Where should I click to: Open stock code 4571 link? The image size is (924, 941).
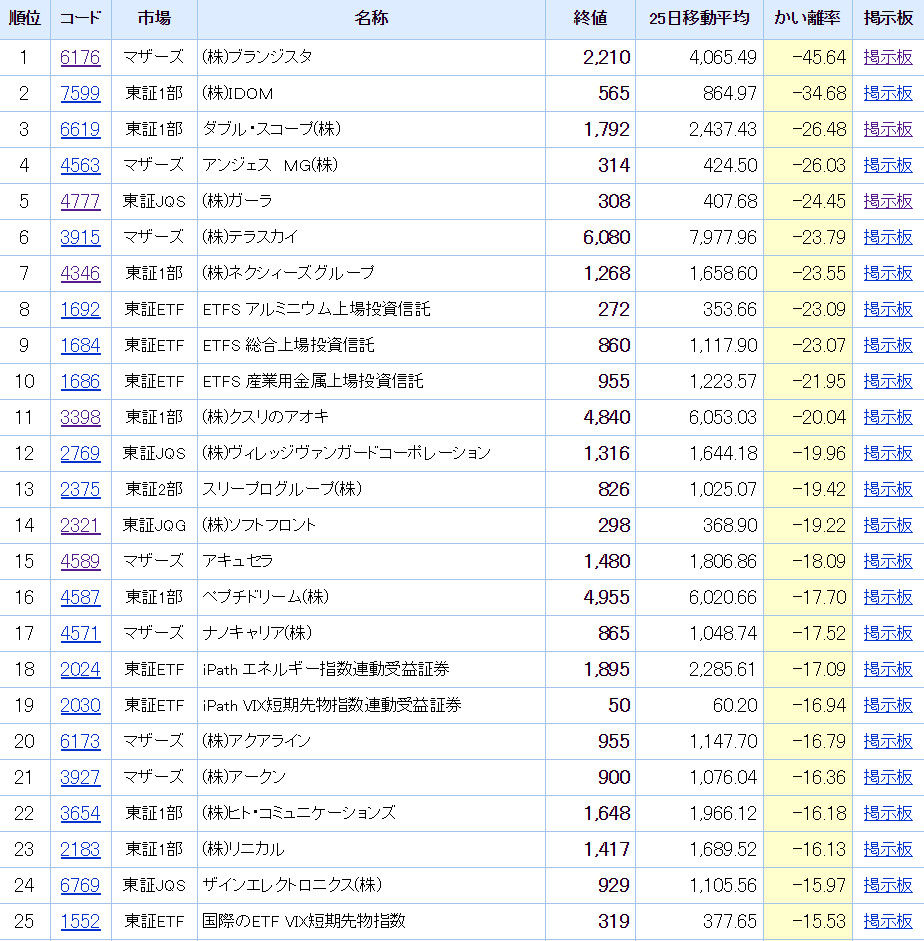(80, 634)
